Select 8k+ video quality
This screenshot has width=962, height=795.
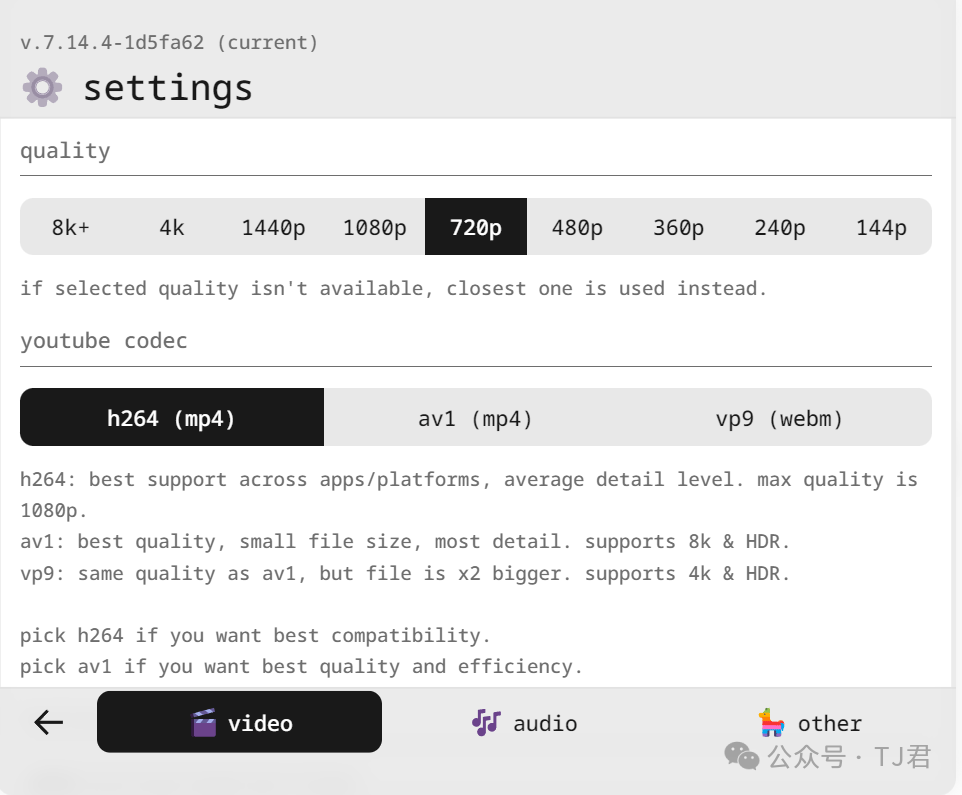coord(70,227)
